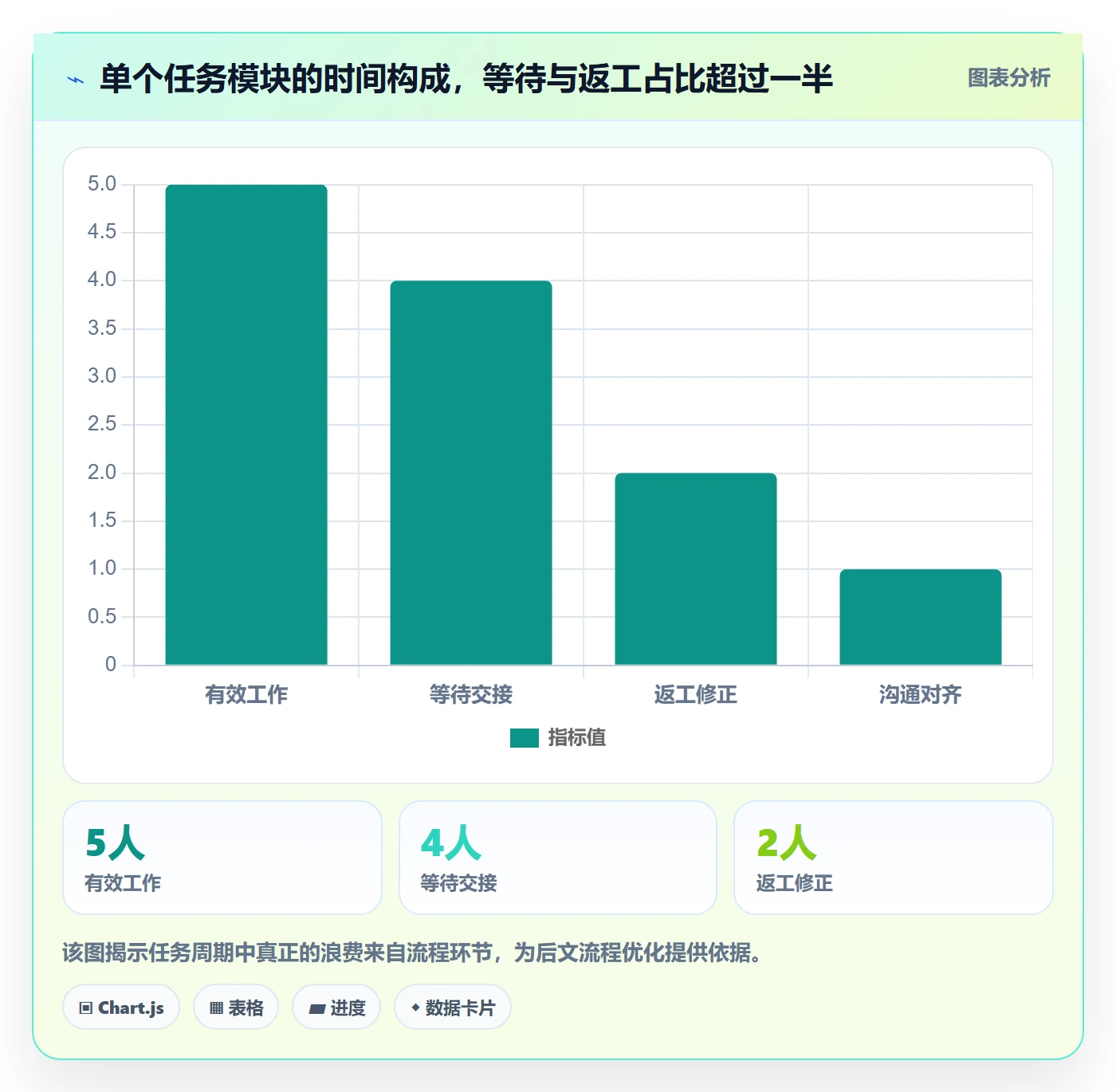Click the square icon in the Chart.js chip
The width and height of the screenshot is (1116, 1092).
point(86,1008)
